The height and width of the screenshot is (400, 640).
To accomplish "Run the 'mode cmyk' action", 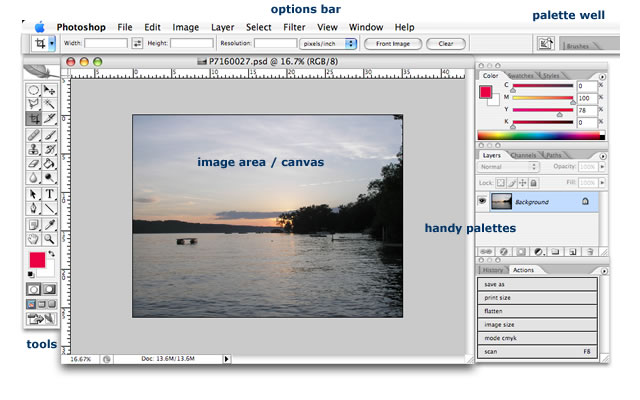I will tap(538, 338).
